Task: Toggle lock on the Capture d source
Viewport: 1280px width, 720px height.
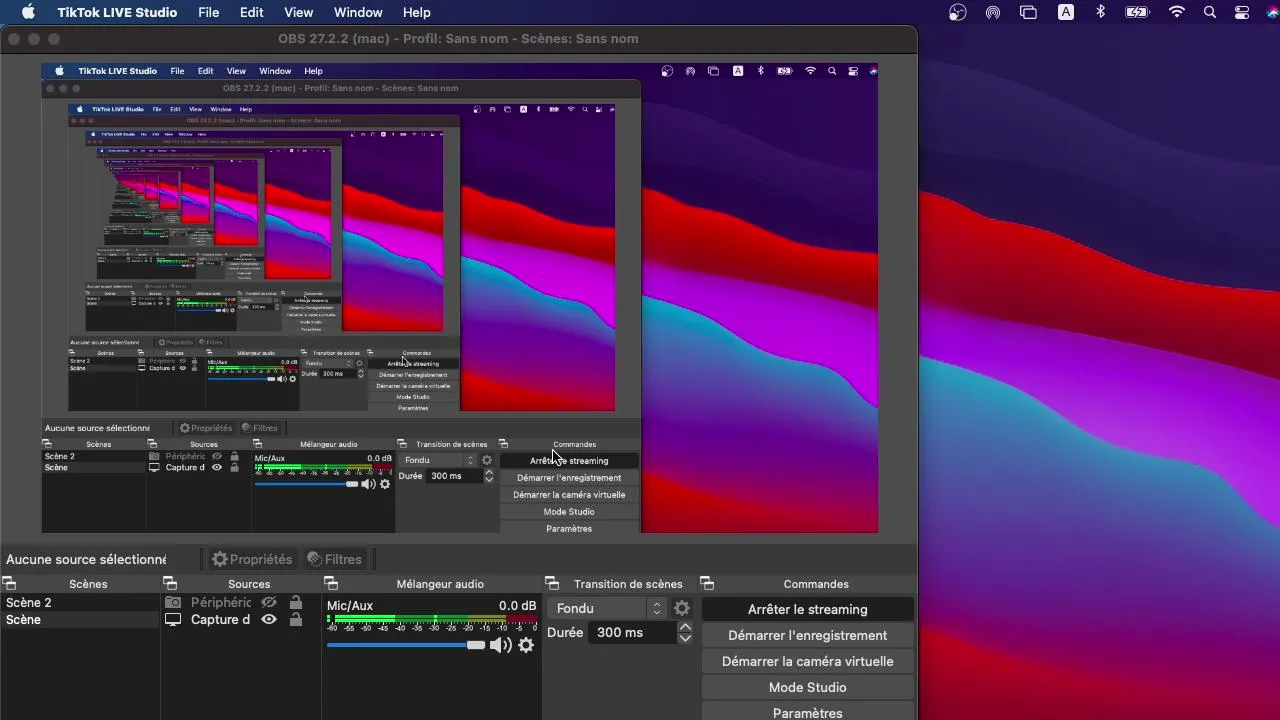Action: (x=295, y=620)
